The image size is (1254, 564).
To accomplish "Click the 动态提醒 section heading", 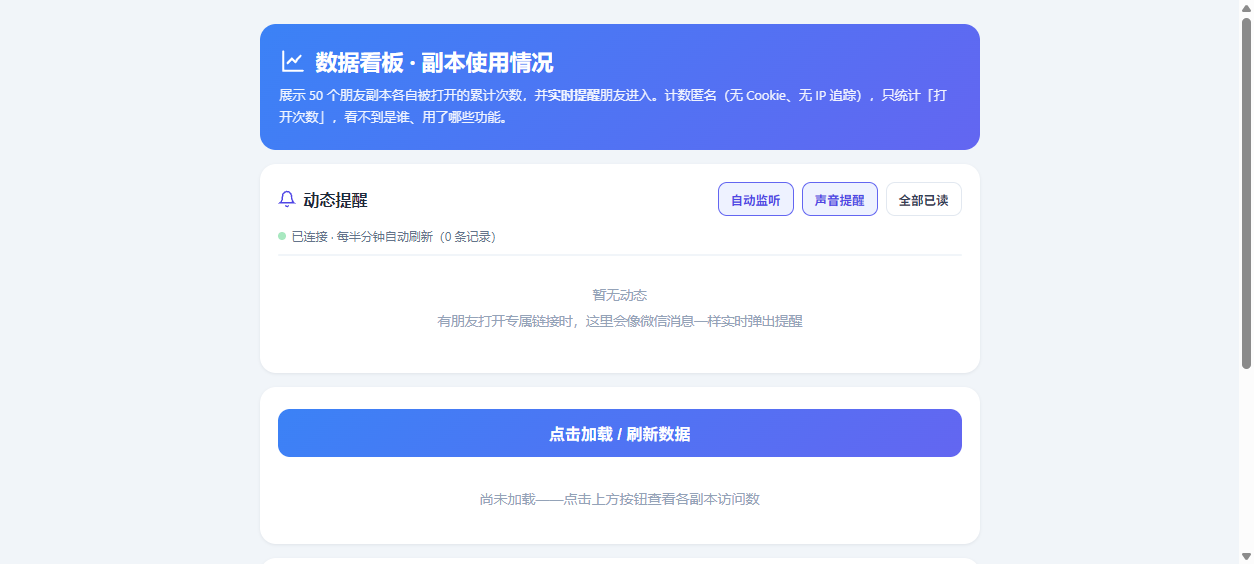I will tap(335, 200).
